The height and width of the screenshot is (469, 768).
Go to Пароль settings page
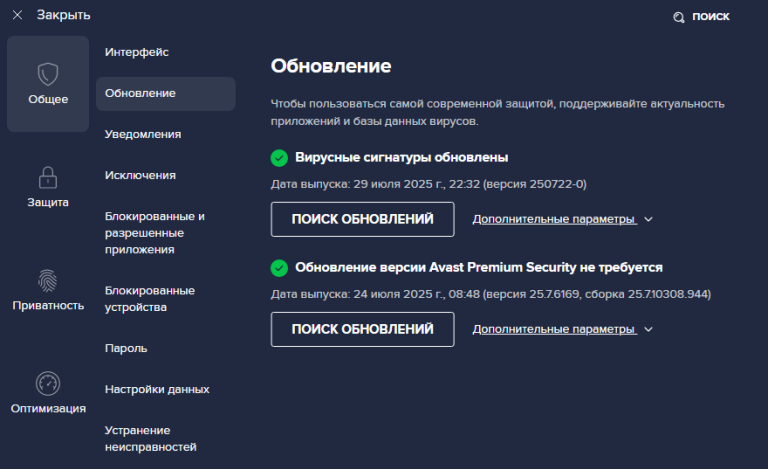click(x=126, y=348)
